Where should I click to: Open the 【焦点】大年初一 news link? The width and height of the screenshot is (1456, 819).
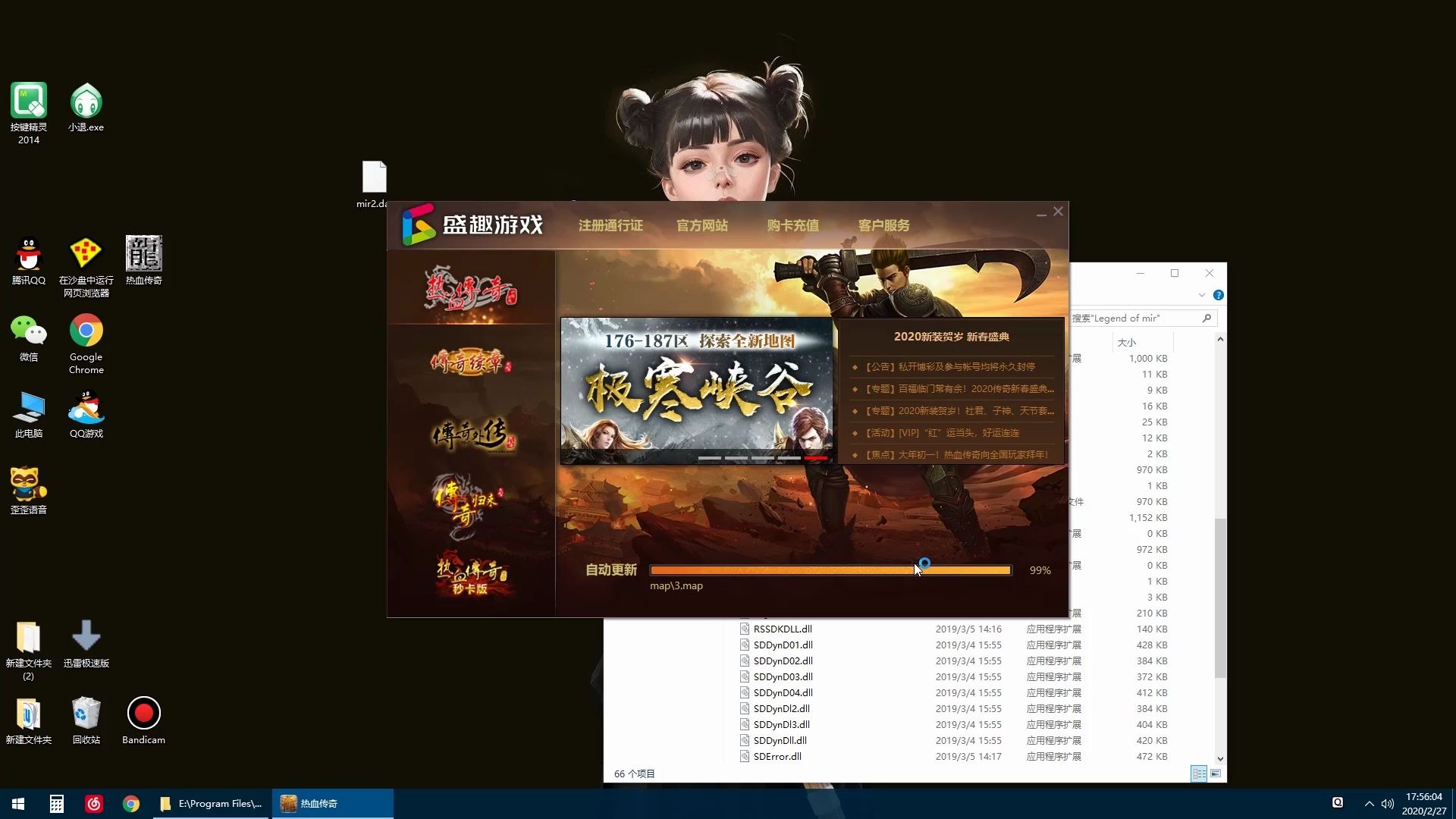957,455
